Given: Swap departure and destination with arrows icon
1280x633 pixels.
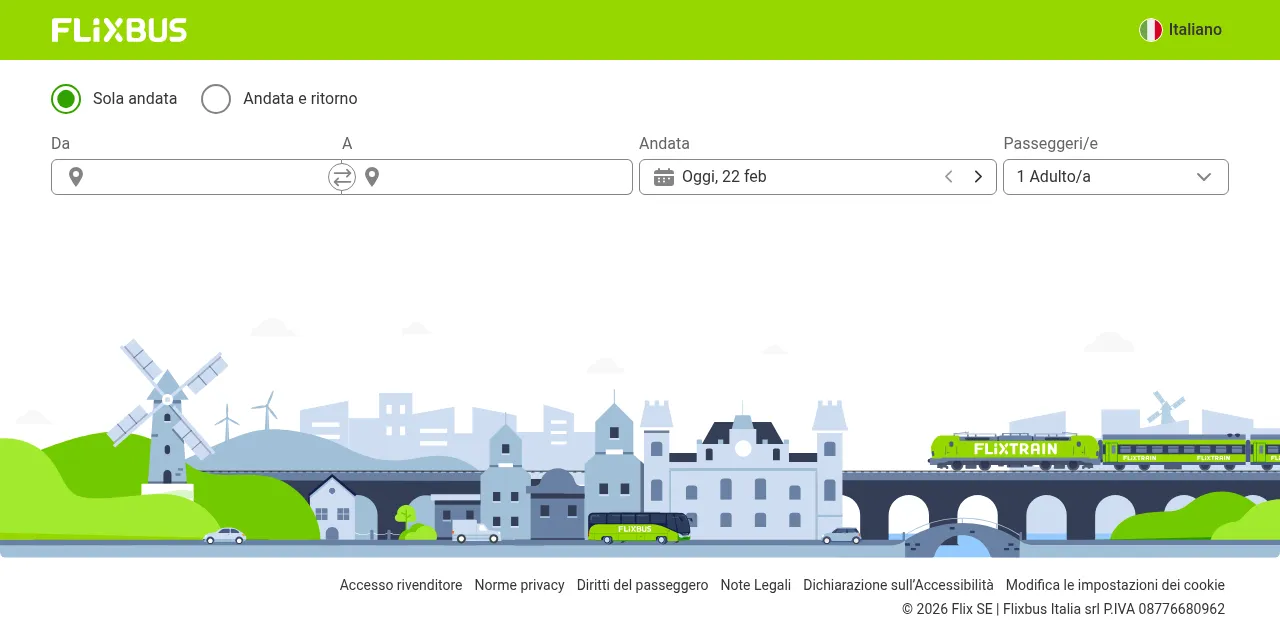Looking at the screenshot, I should (342, 177).
